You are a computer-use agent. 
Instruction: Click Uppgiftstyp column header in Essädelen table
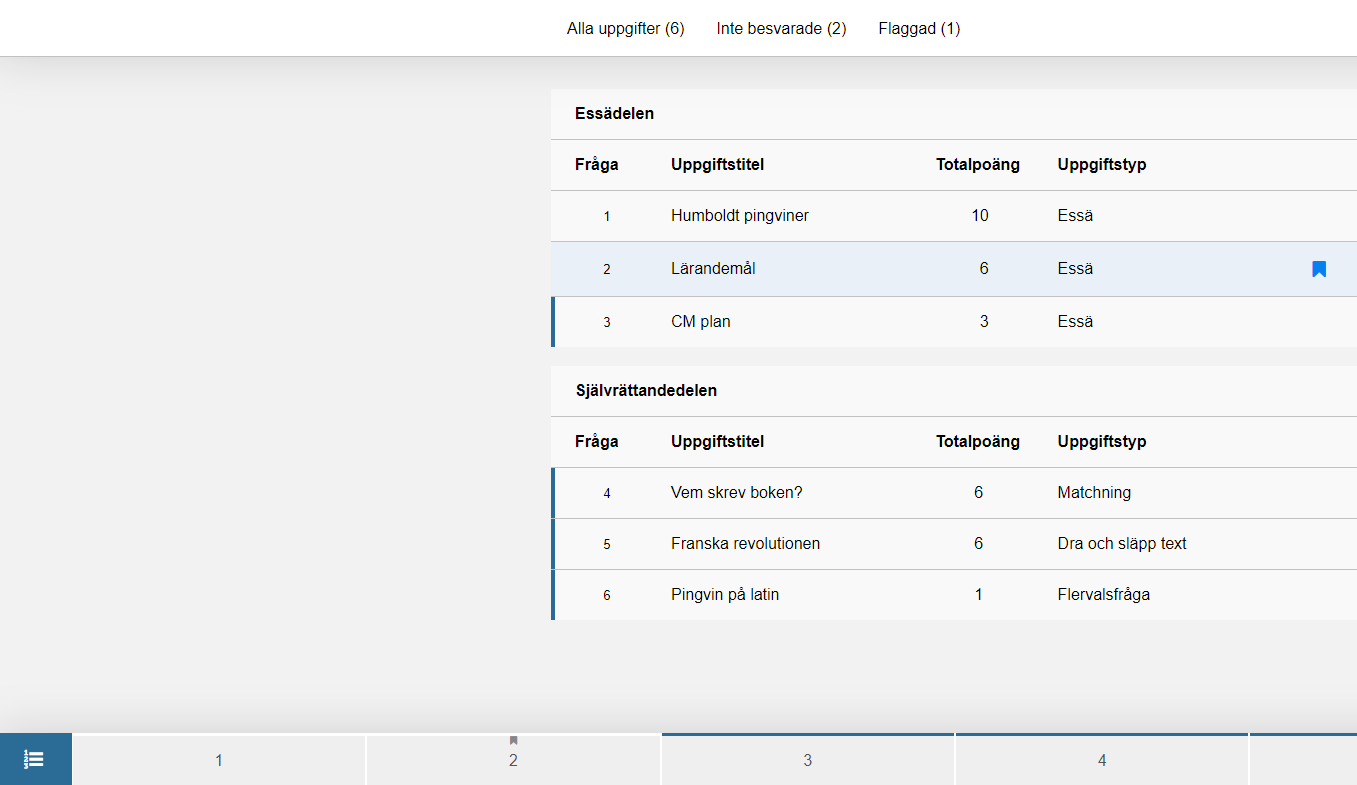[x=1102, y=165]
